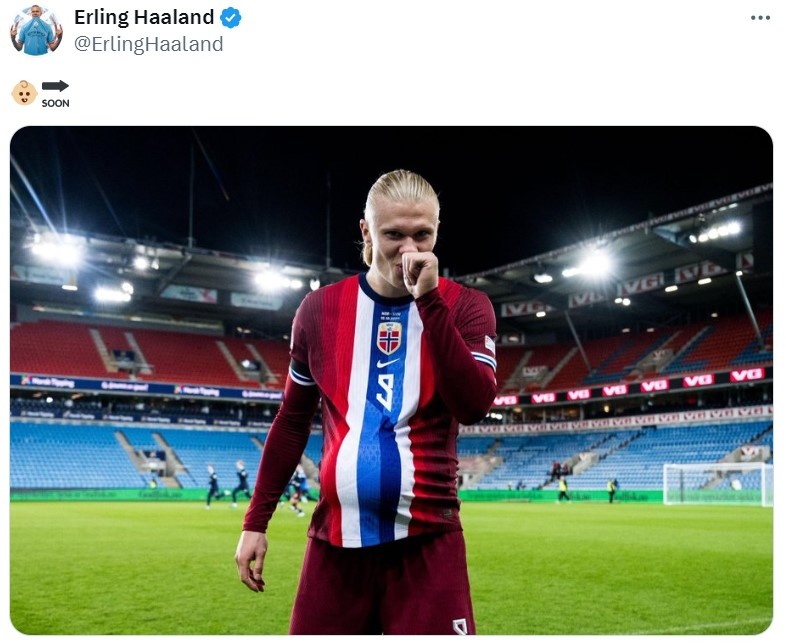Viewport: 786px width, 643px height.
Task: Open the Erling Haaland display name link
Action: click(x=144, y=18)
